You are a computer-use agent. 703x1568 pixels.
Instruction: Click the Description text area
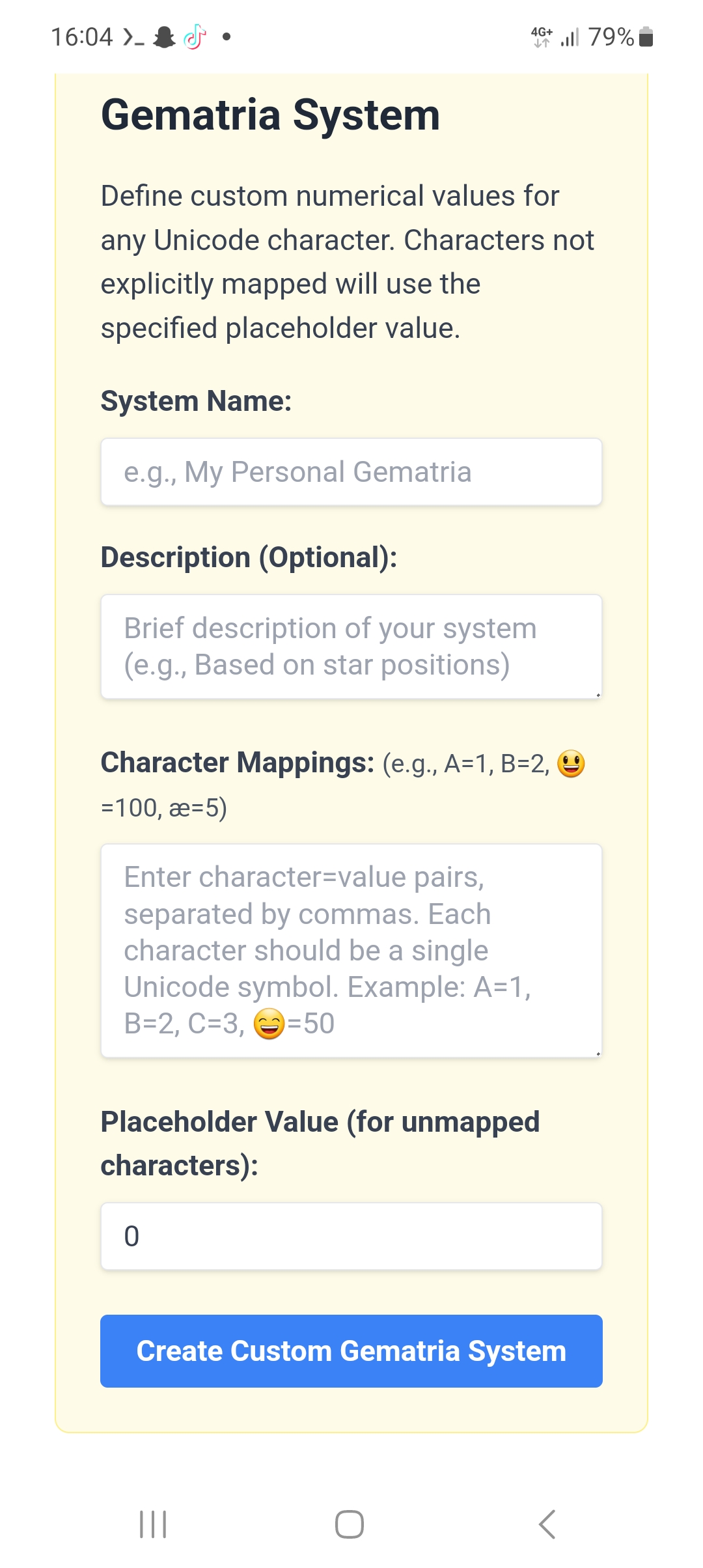pos(351,647)
